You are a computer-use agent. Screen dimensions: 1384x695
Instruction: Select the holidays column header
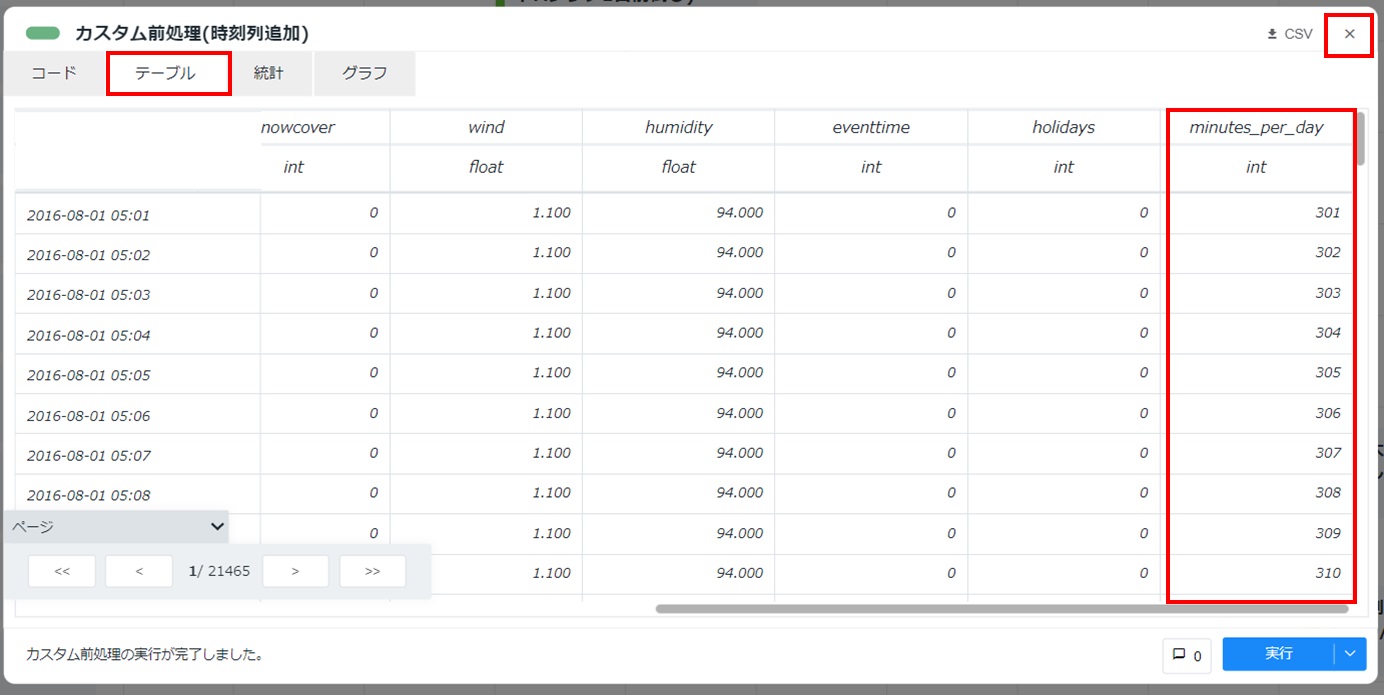point(1063,128)
